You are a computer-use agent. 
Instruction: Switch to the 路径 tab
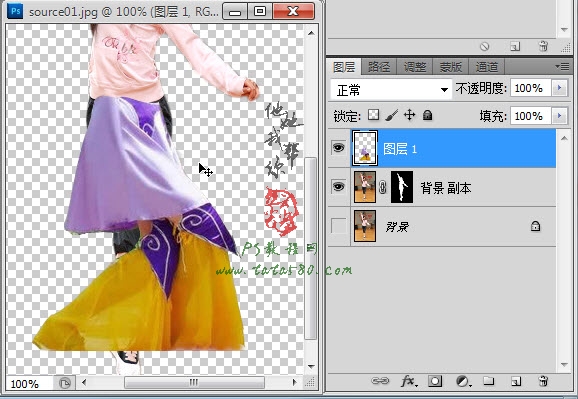[379, 67]
